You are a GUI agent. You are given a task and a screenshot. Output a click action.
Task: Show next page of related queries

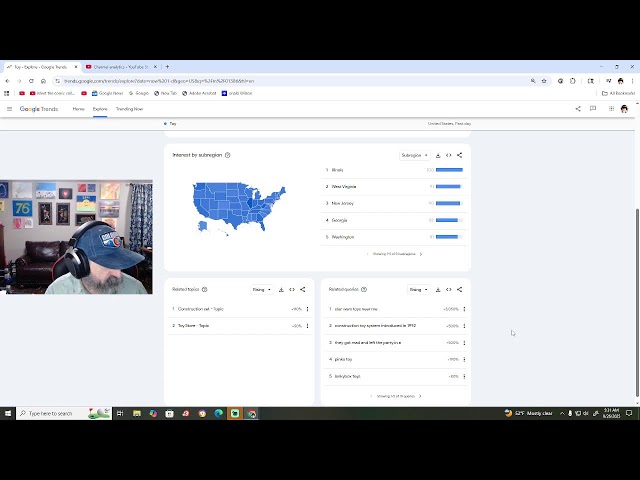[x=421, y=396]
